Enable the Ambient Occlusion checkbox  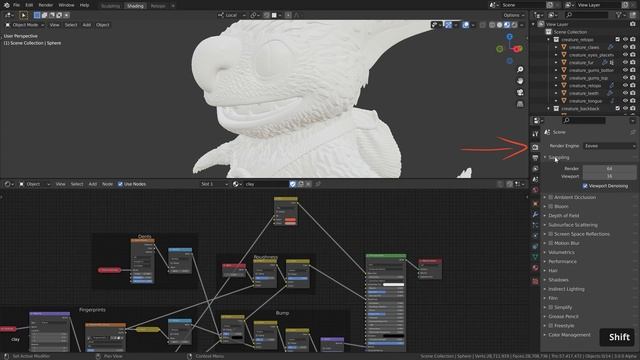551,197
